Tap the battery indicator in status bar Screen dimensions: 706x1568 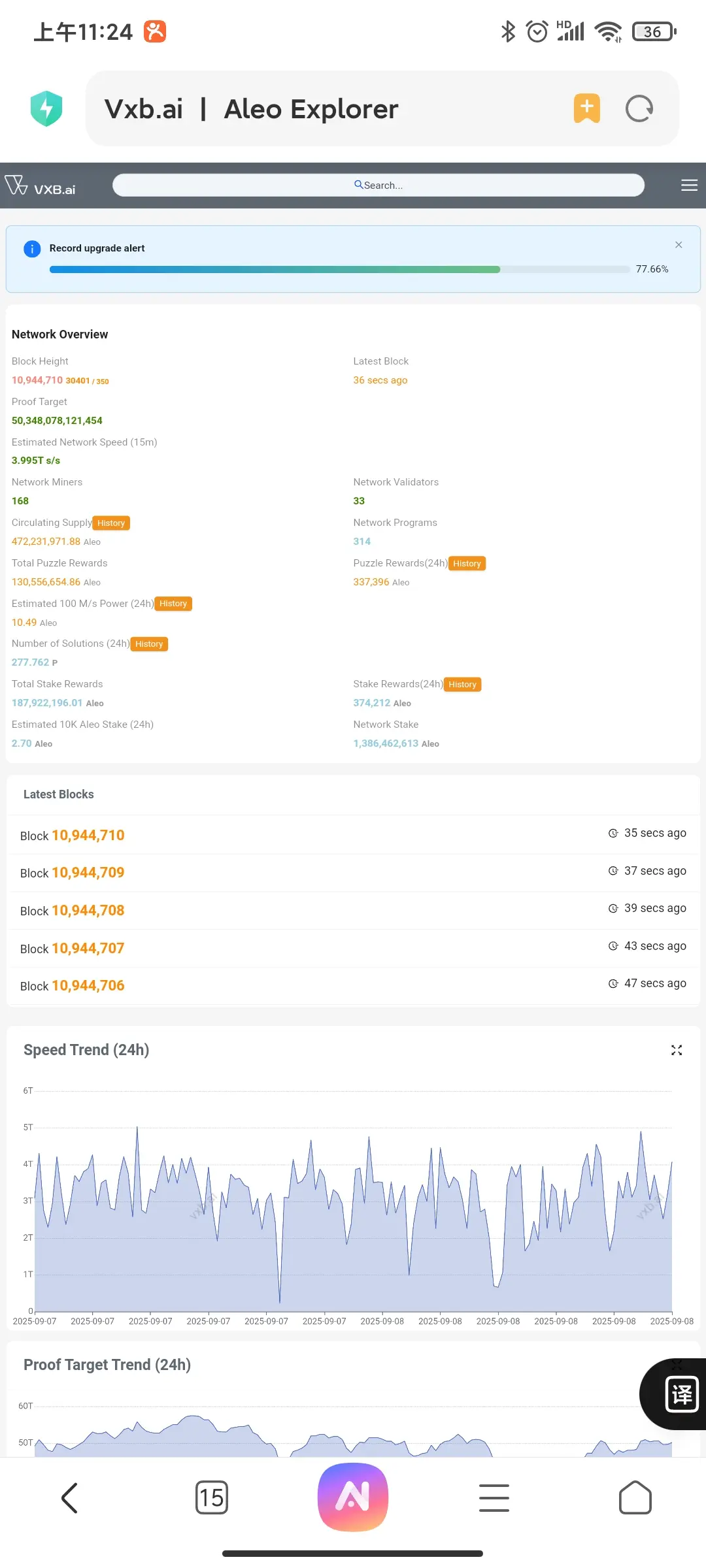pos(654,31)
